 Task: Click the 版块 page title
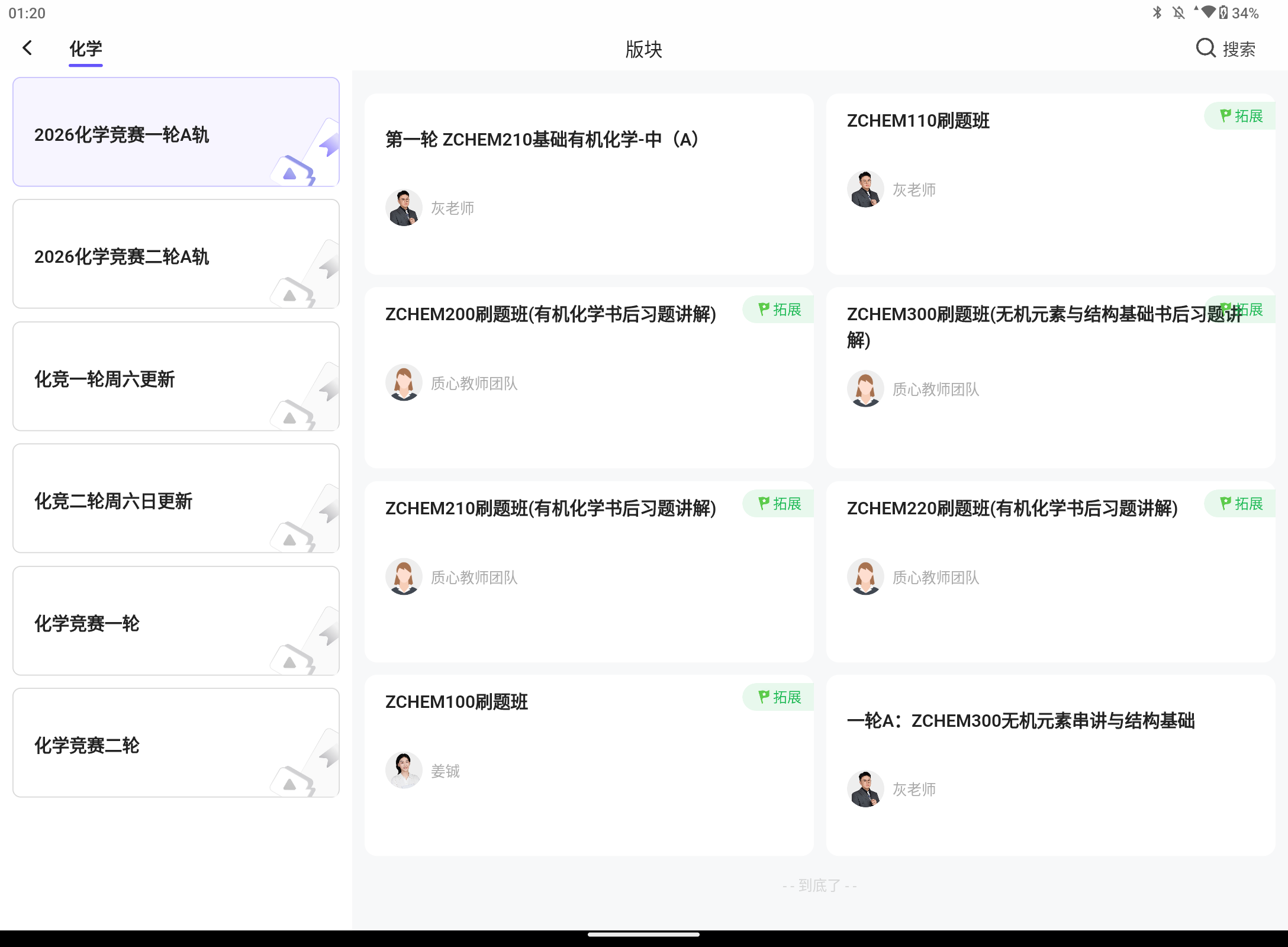tap(644, 49)
